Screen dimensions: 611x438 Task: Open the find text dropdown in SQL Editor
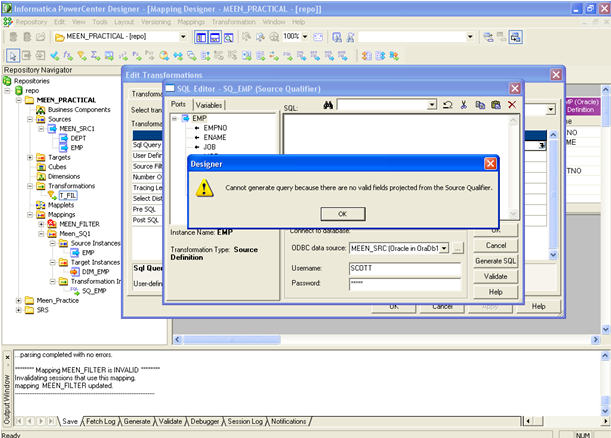(432, 104)
